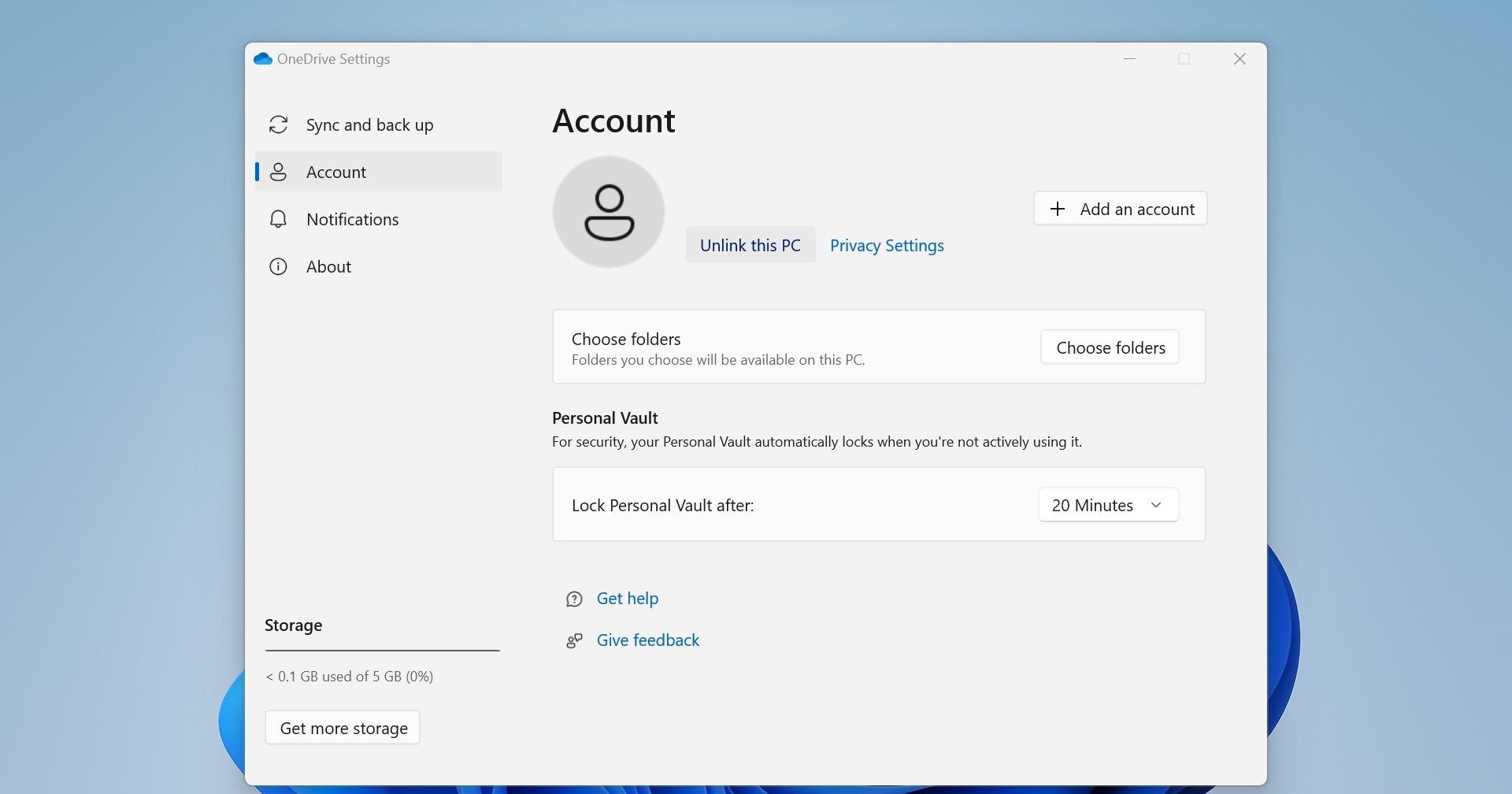1512x794 pixels.
Task: Go to the About page
Action: pos(328,267)
